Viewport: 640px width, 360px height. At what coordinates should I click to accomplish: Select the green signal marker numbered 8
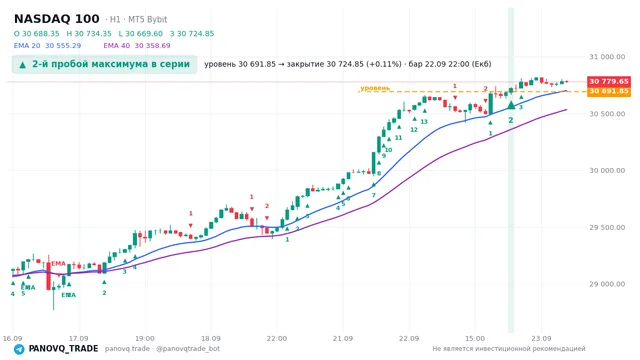[x=379, y=173]
